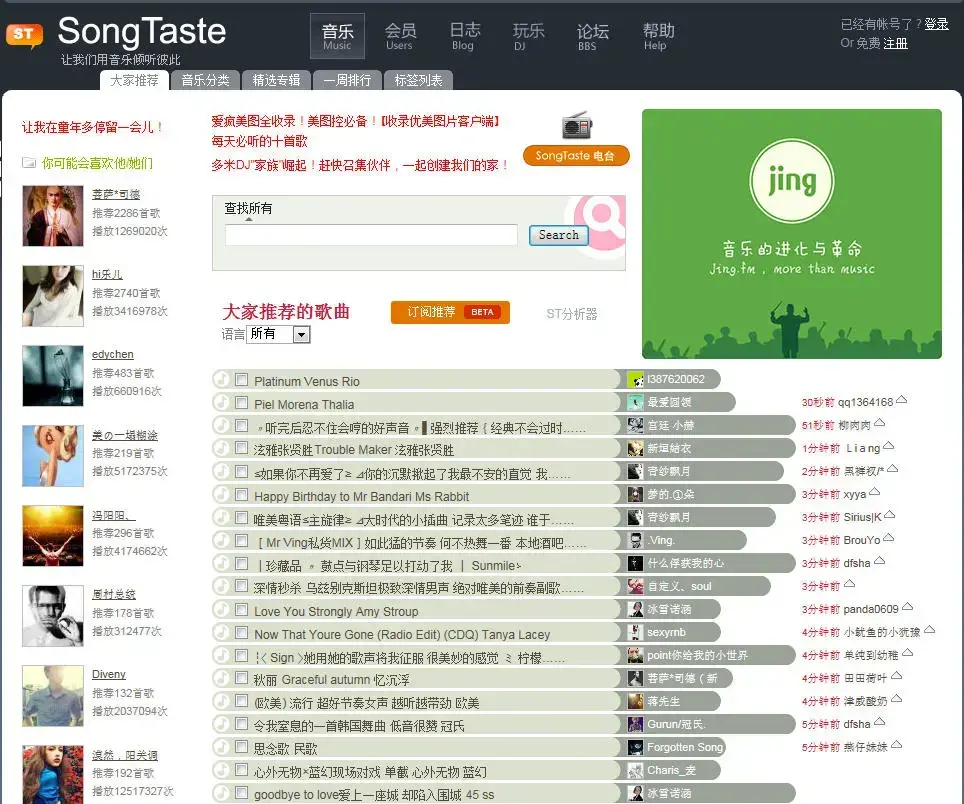Open the 会员 Users menu
The image size is (964, 804).
[x=400, y=36]
